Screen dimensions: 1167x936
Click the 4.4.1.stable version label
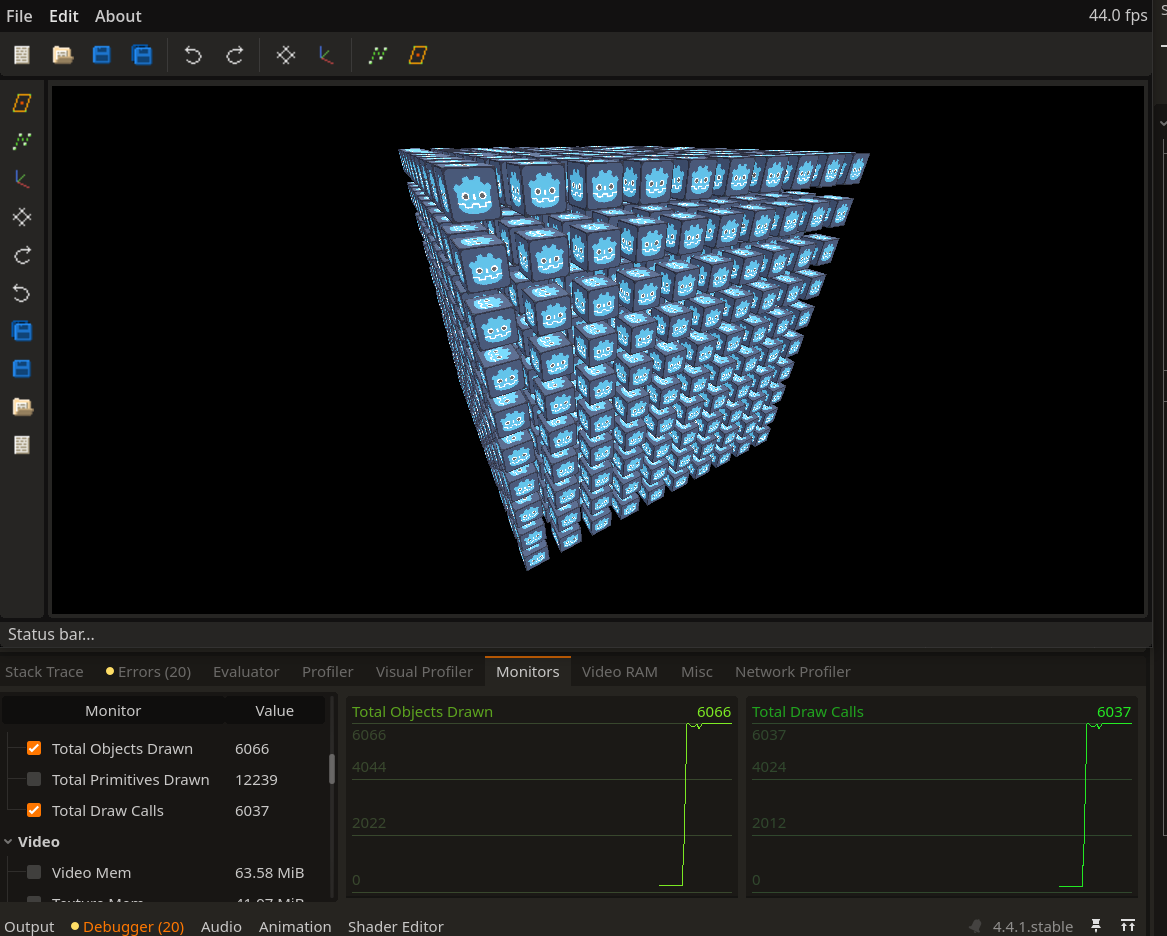[1032, 927]
